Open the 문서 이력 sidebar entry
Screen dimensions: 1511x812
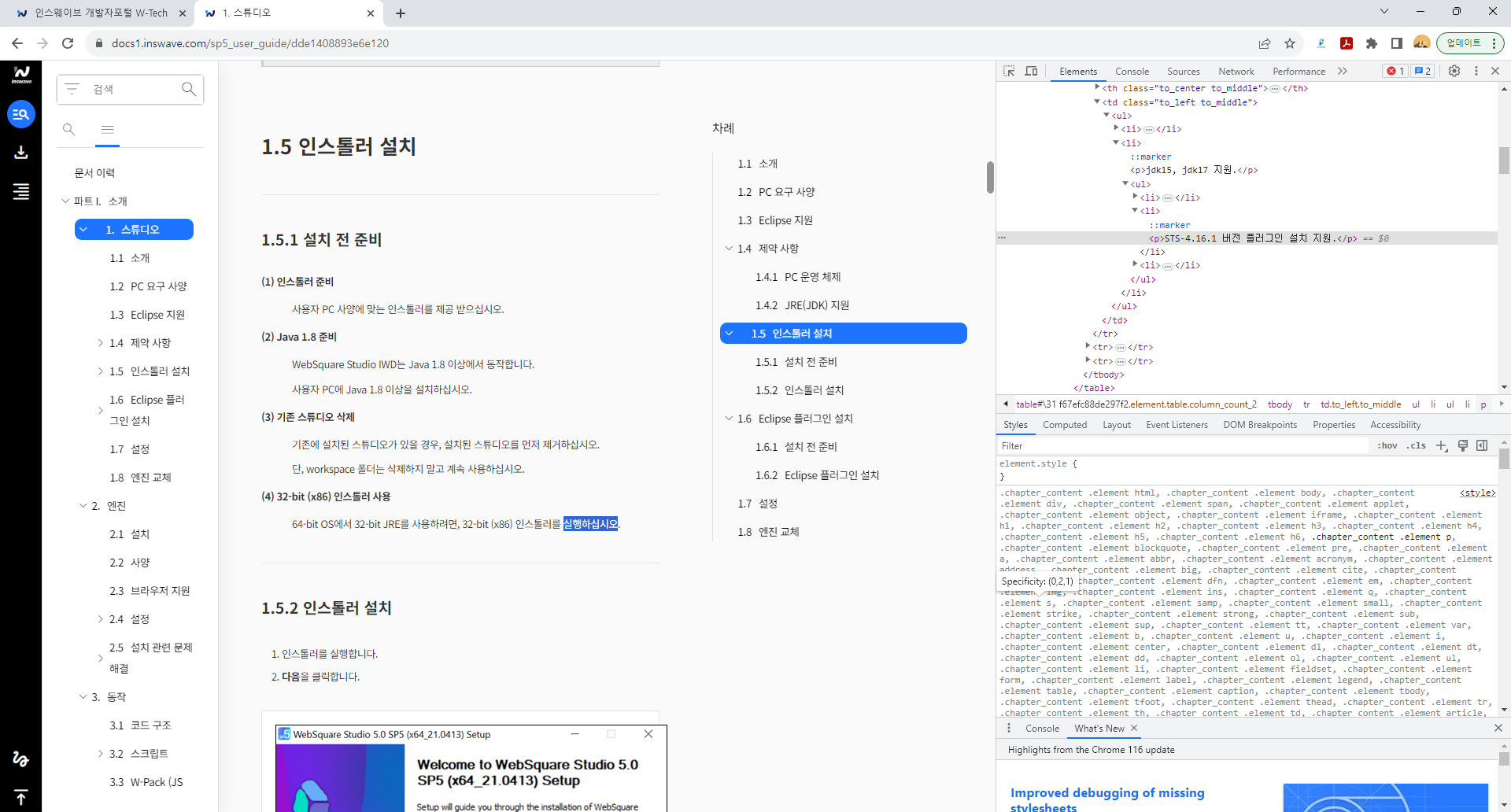coord(94,173)
